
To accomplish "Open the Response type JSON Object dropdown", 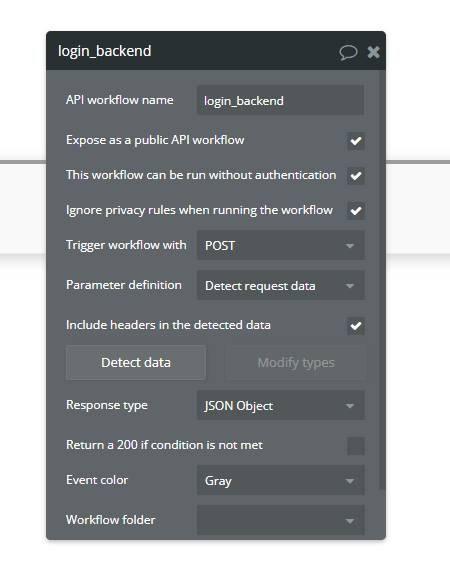I will [x=281, y=405].
